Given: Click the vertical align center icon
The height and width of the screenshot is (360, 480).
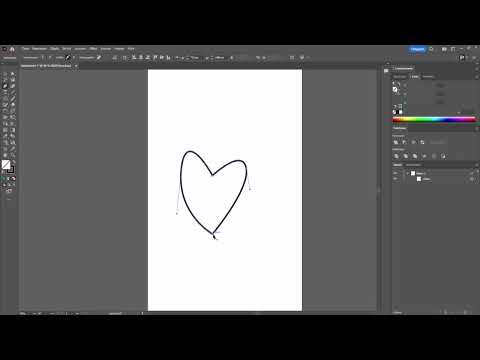Looking at the screenshot, I should [x=162, y=58].
